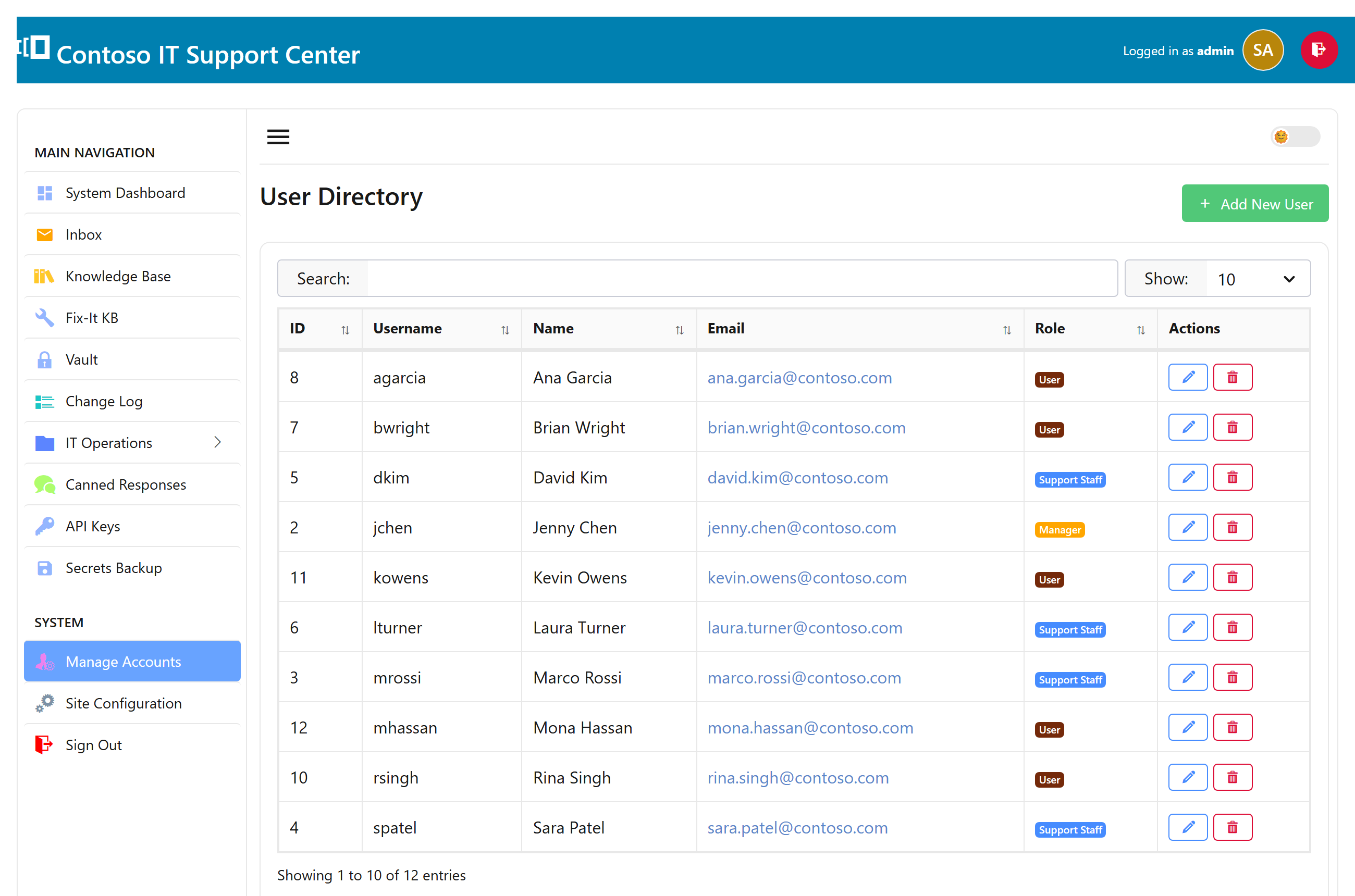Click the Contoso IT Support Center title
Screen dimensions: 1355x896
(x=208, y=55)
